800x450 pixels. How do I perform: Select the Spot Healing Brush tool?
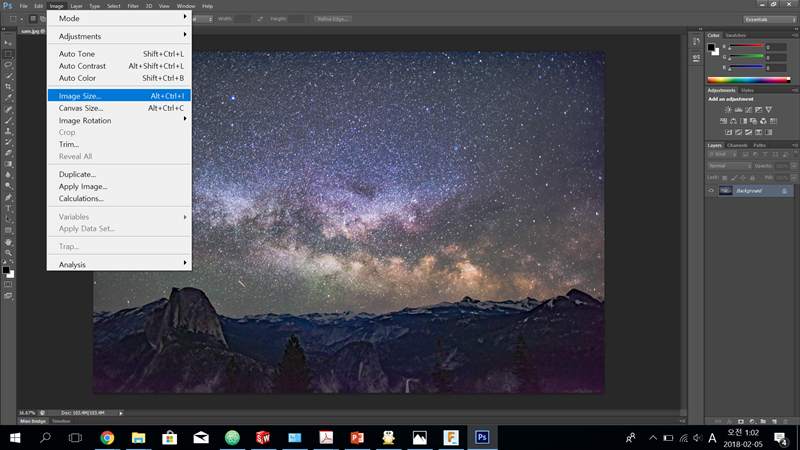pyautogui.click(x=8, y=109)
